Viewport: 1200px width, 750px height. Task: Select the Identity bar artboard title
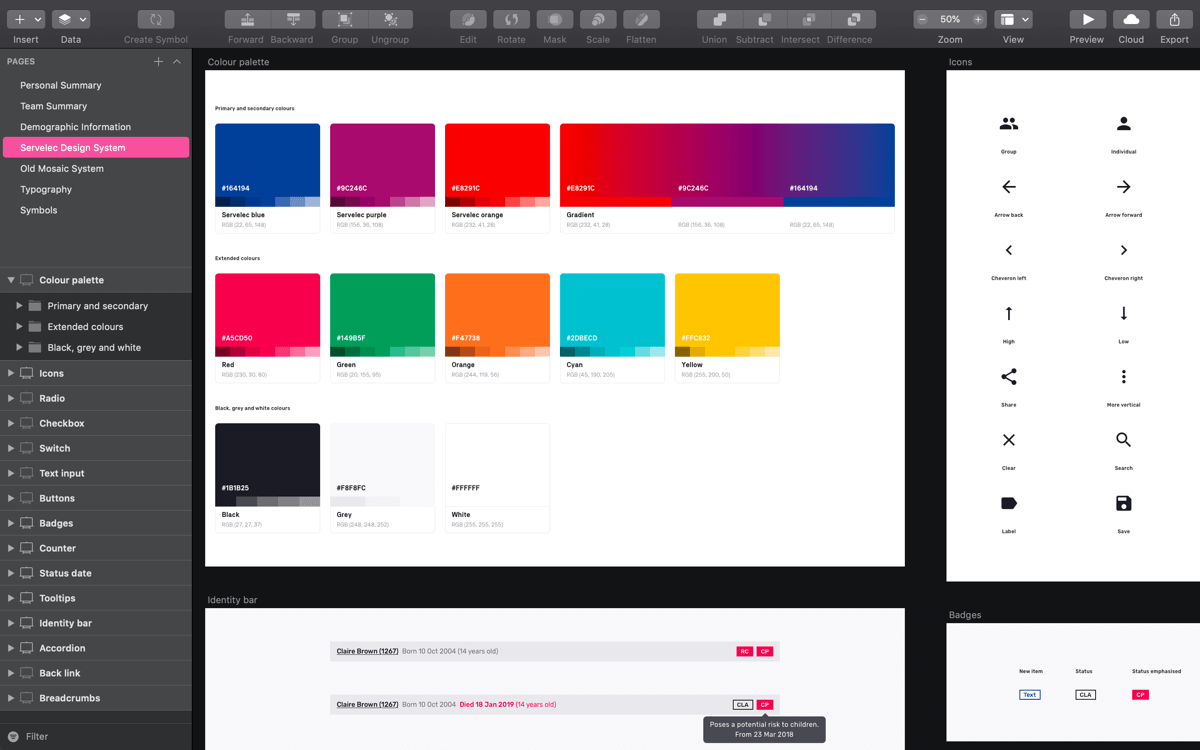(232, 600)
